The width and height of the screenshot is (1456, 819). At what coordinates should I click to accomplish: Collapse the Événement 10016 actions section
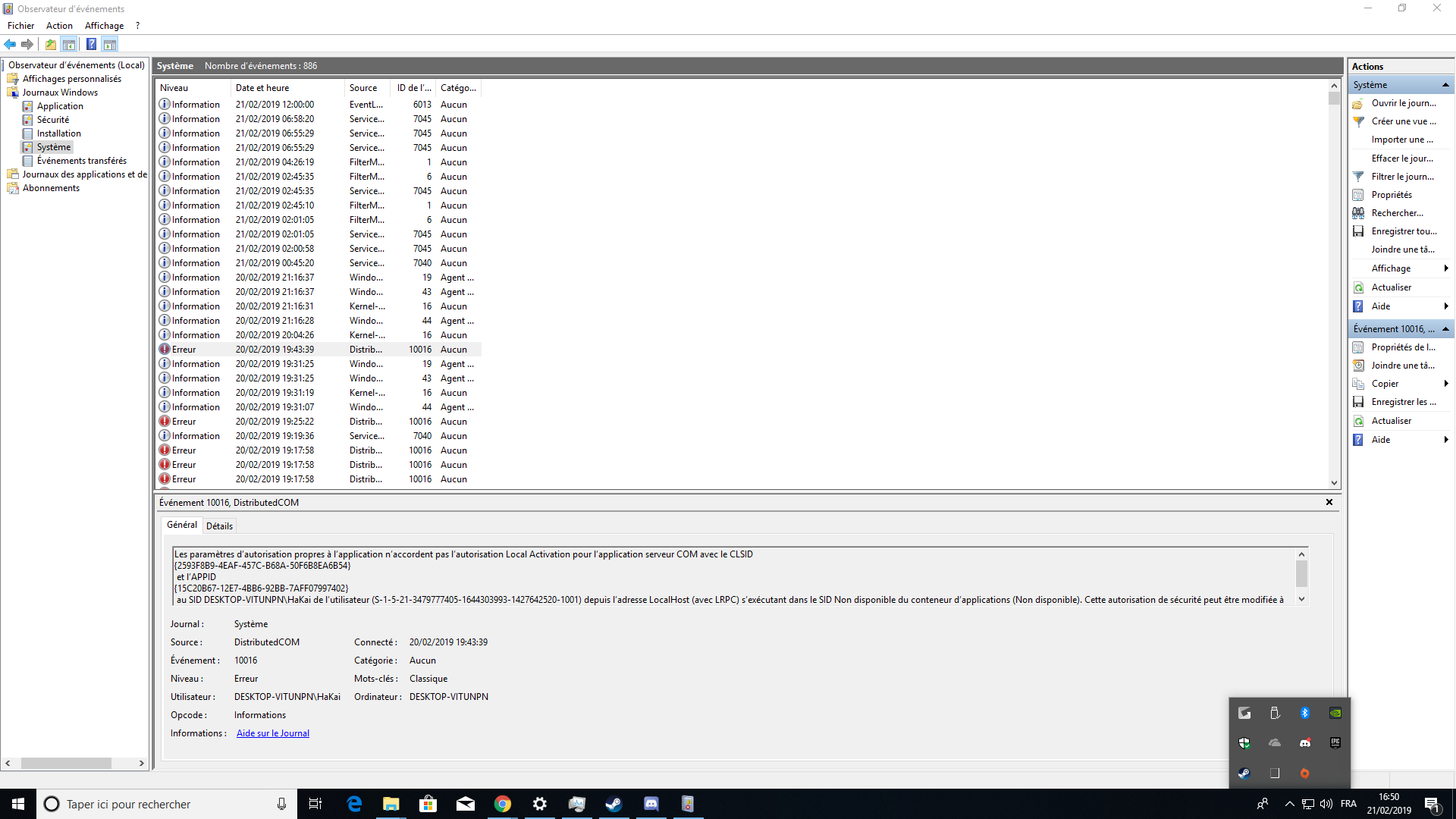click(x=1445, y=329)
